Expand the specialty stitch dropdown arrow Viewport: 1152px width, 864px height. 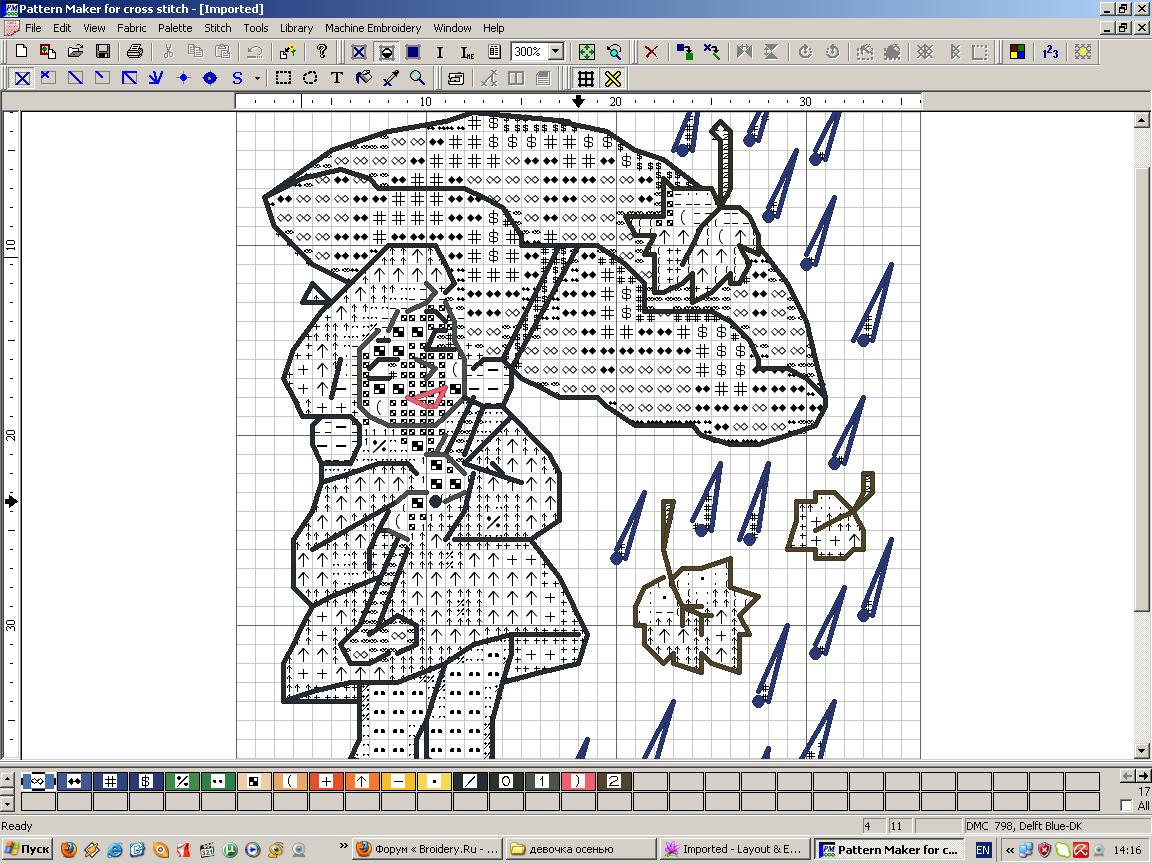(x=257, y=78)
